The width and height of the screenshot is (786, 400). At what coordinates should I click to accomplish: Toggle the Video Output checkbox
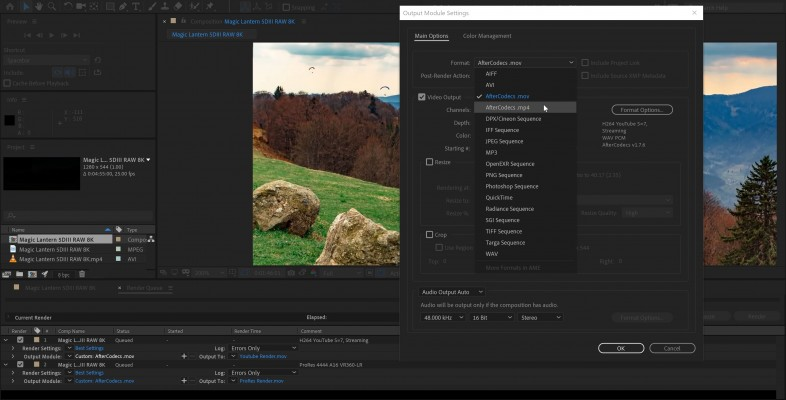(422, 97)
